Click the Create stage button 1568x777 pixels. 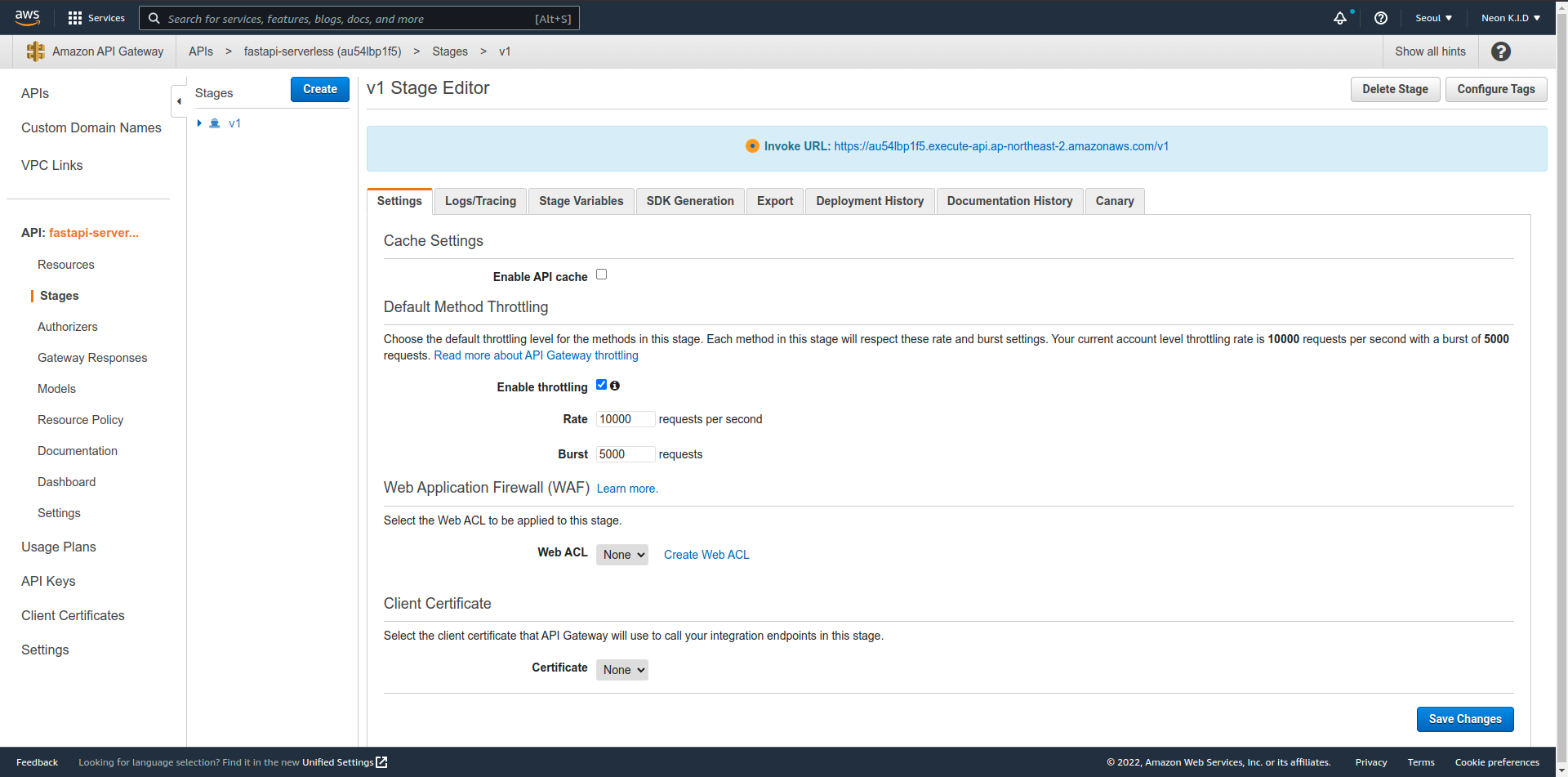click(320, 89)
